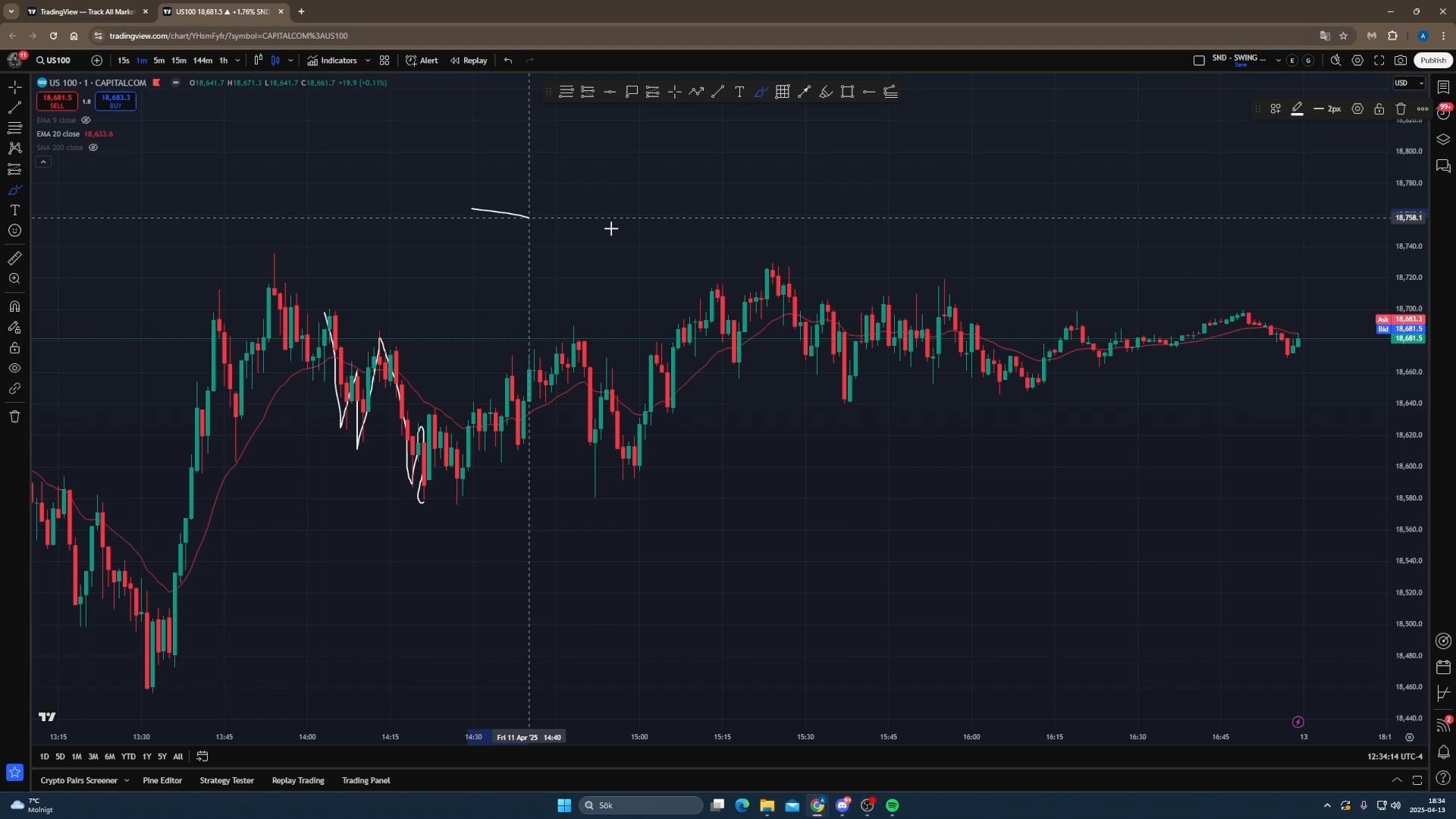The height and width of the screenshot is (819, 1456).
Task: Change drawing line color with pencil swatch
Action: 1297,109
